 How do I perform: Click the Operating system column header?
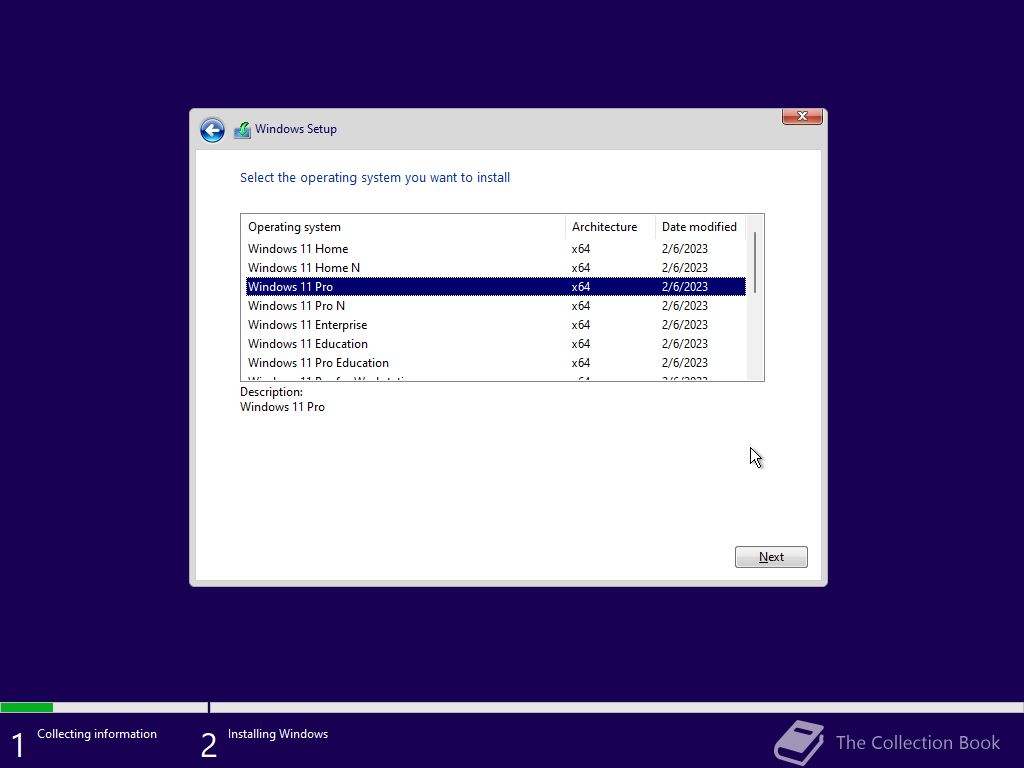tap(404, 227)
